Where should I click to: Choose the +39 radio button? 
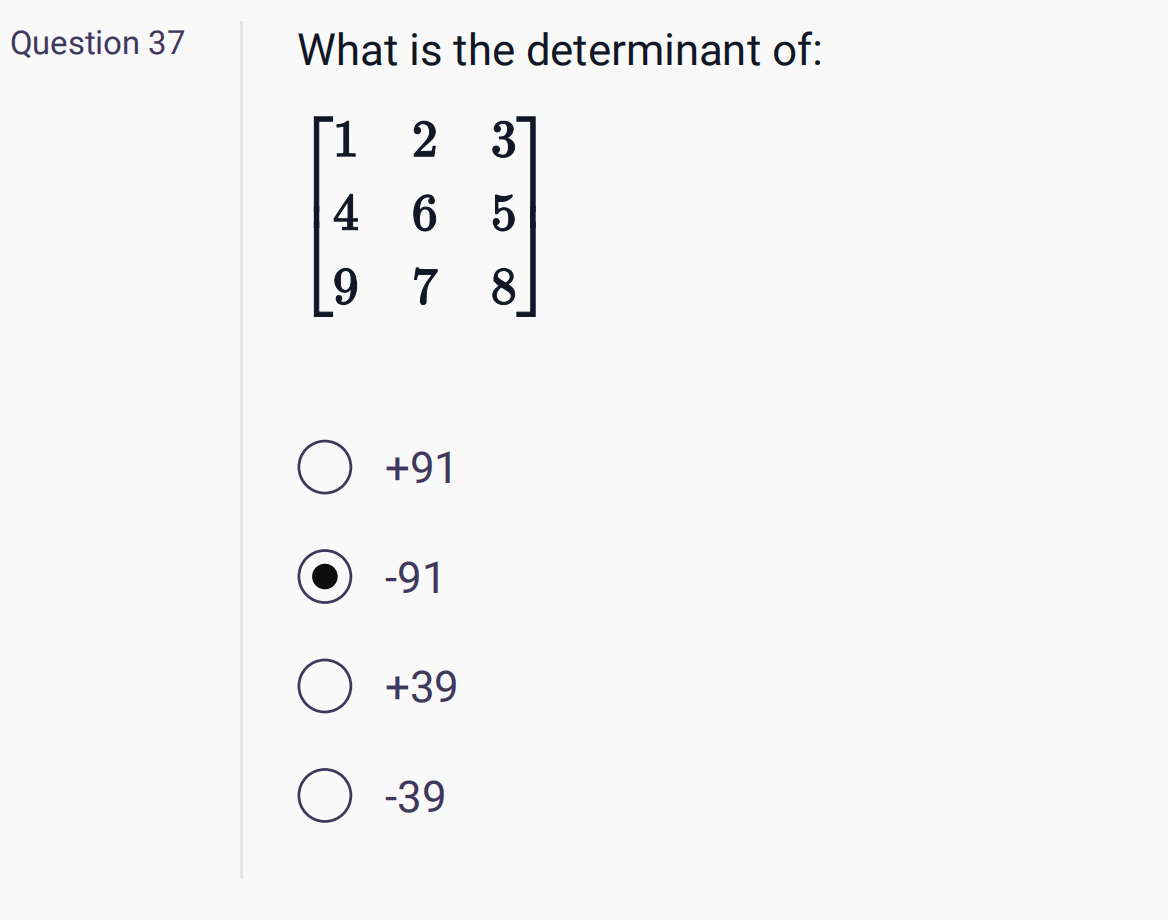point(325,686)
